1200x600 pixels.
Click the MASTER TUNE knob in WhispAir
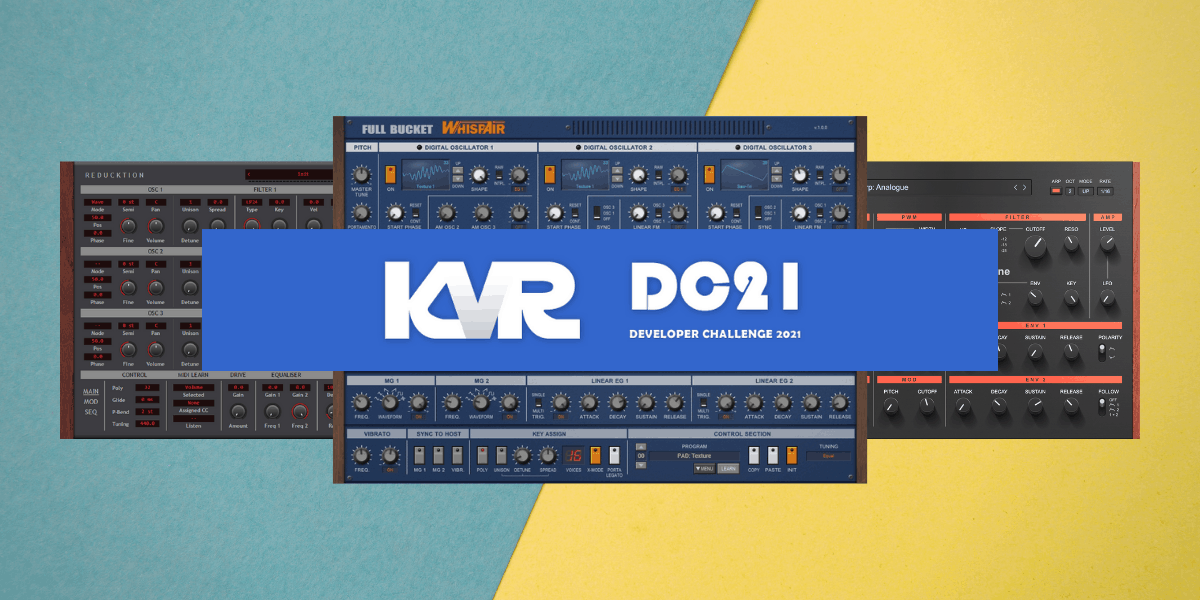[x=360, y=175]
